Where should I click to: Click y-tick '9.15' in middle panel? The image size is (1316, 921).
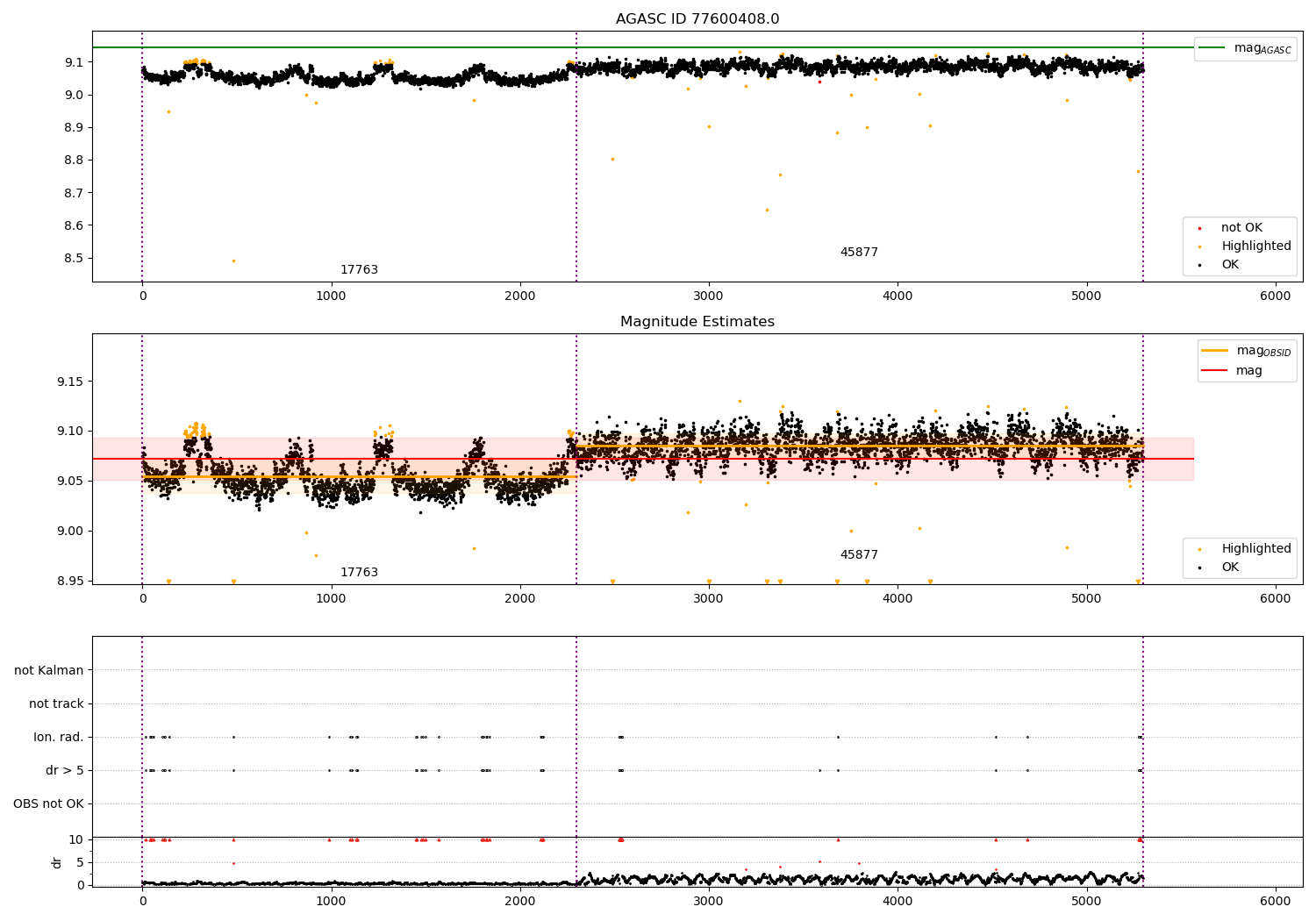coord(69,382)
